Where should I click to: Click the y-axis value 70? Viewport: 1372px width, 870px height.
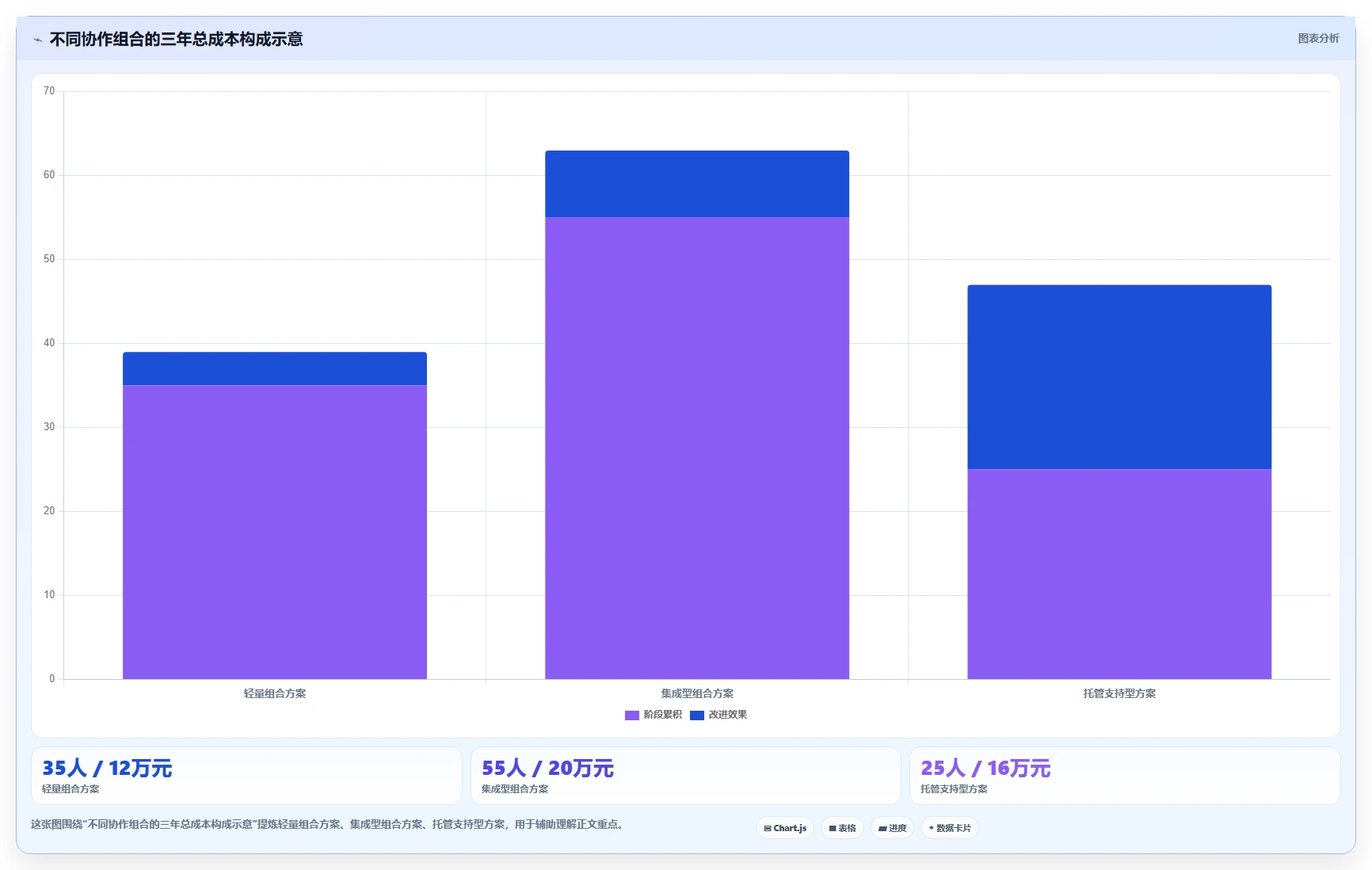pyautogui.click(x=49, y=91)
